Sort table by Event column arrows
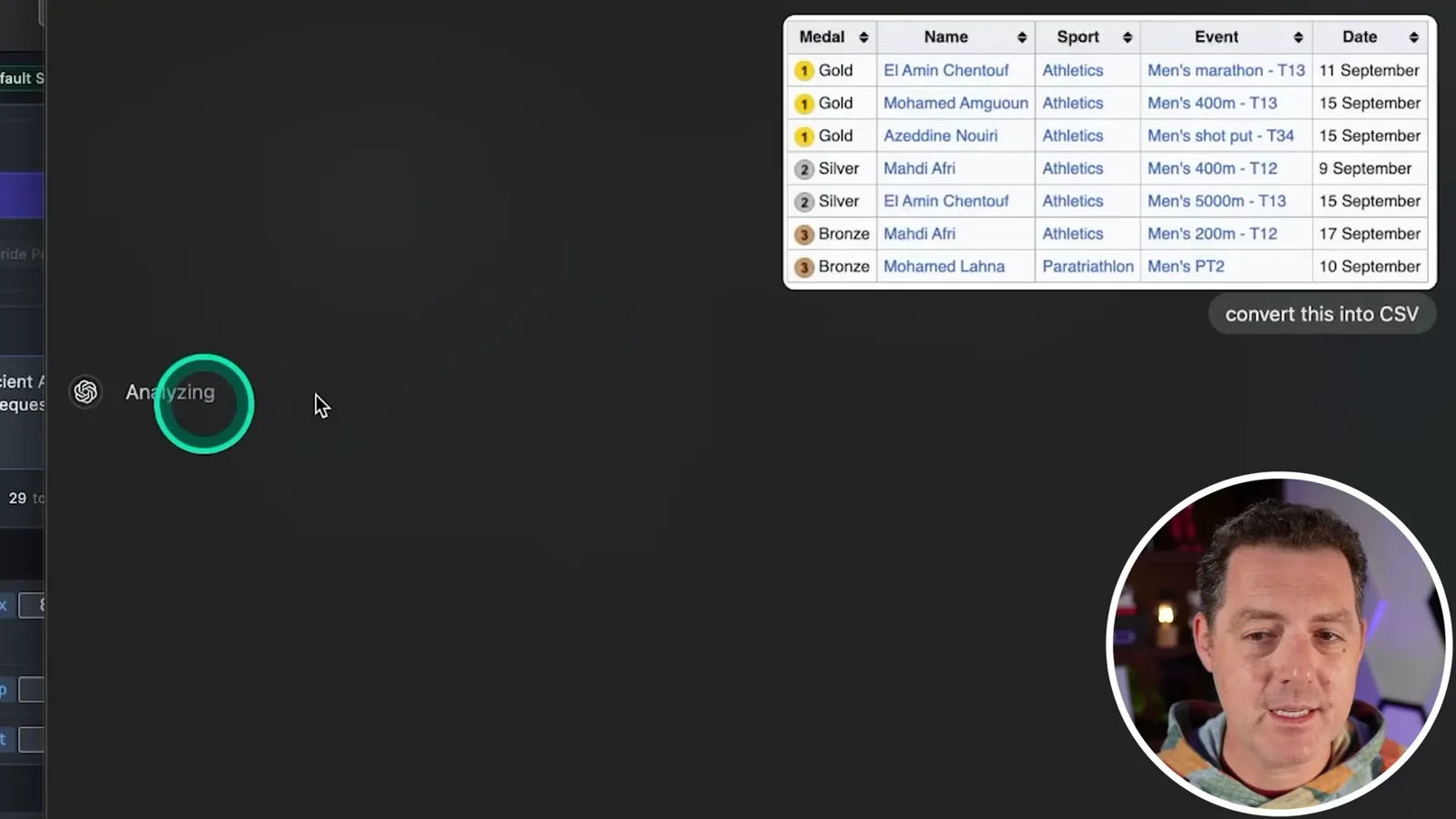 pos(1299,37)
